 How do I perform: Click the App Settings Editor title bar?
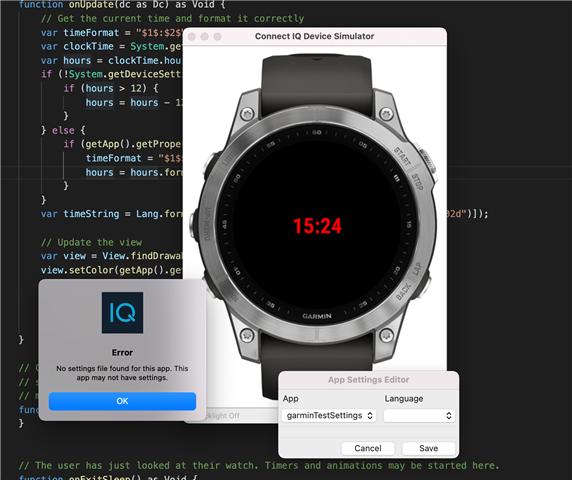pyautogui.click(x=368, y=380)
